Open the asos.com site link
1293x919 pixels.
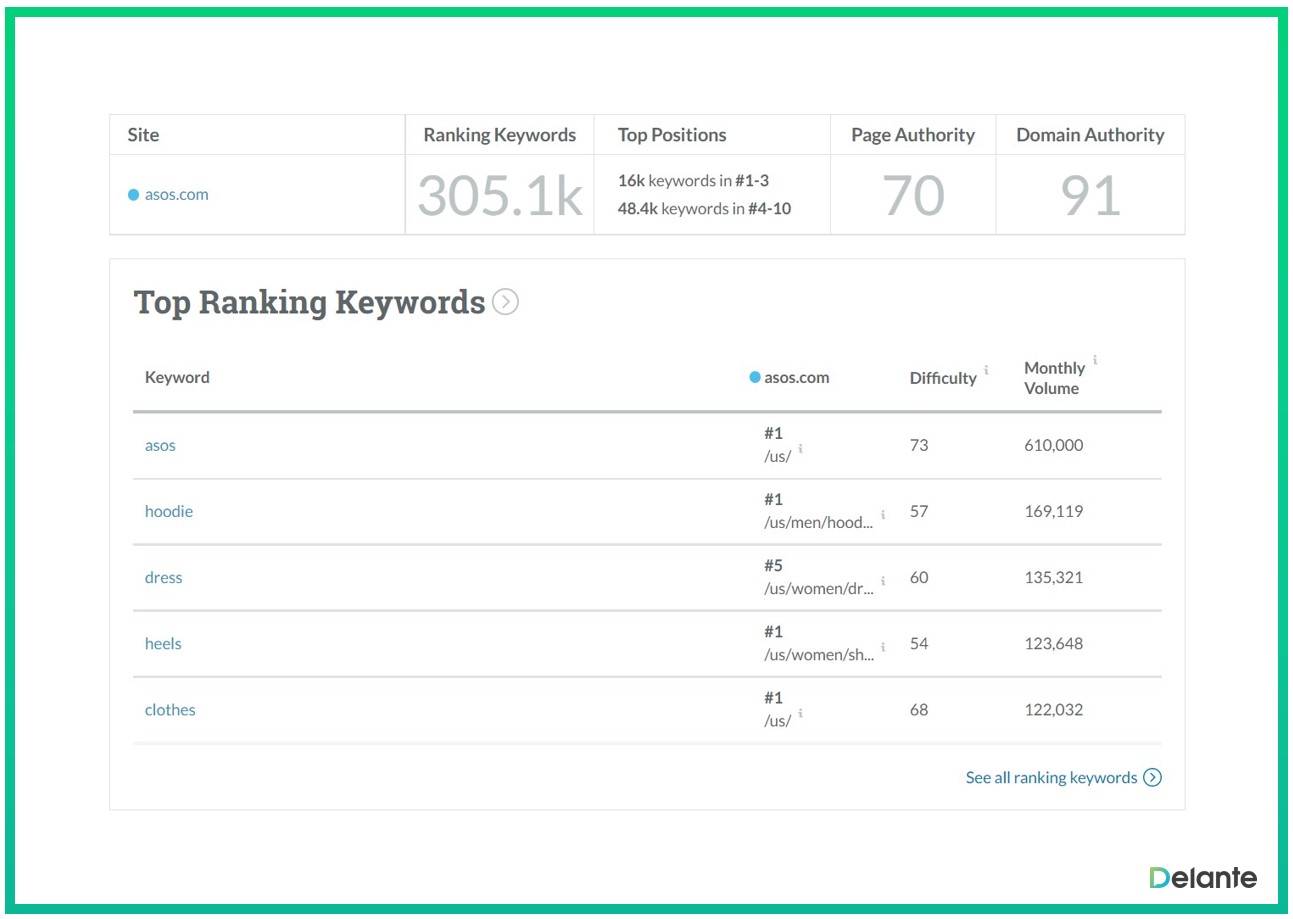click(176, 194)
